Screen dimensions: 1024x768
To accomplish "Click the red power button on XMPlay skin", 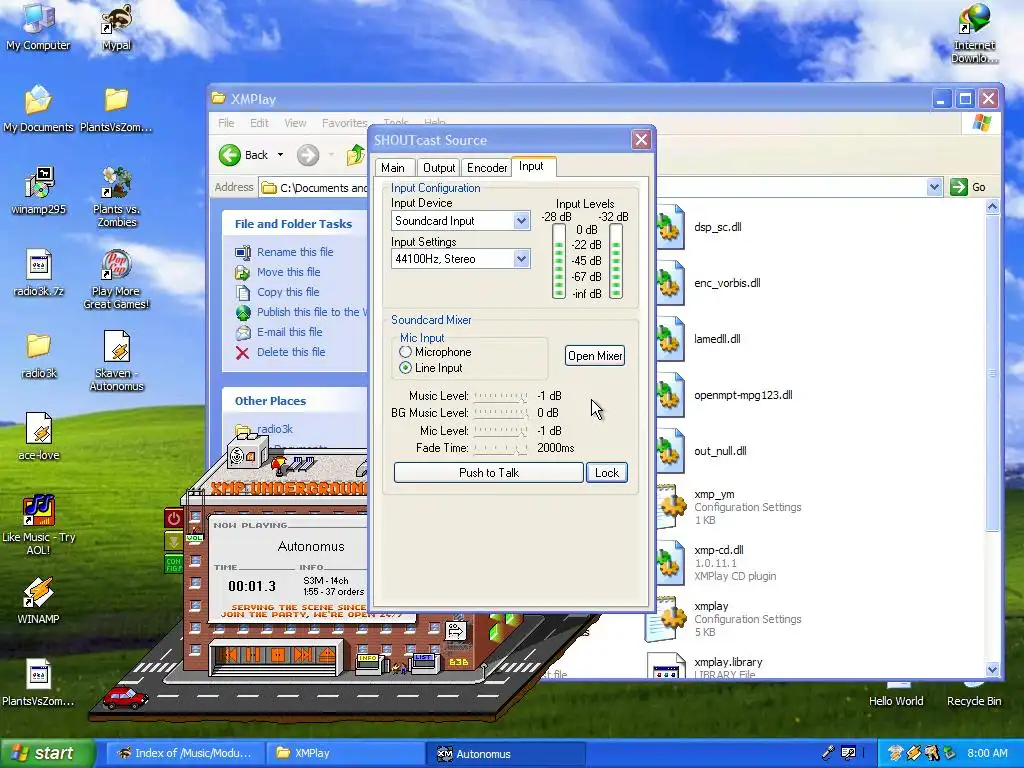I will pyautogui.click(x=174, y=519).
